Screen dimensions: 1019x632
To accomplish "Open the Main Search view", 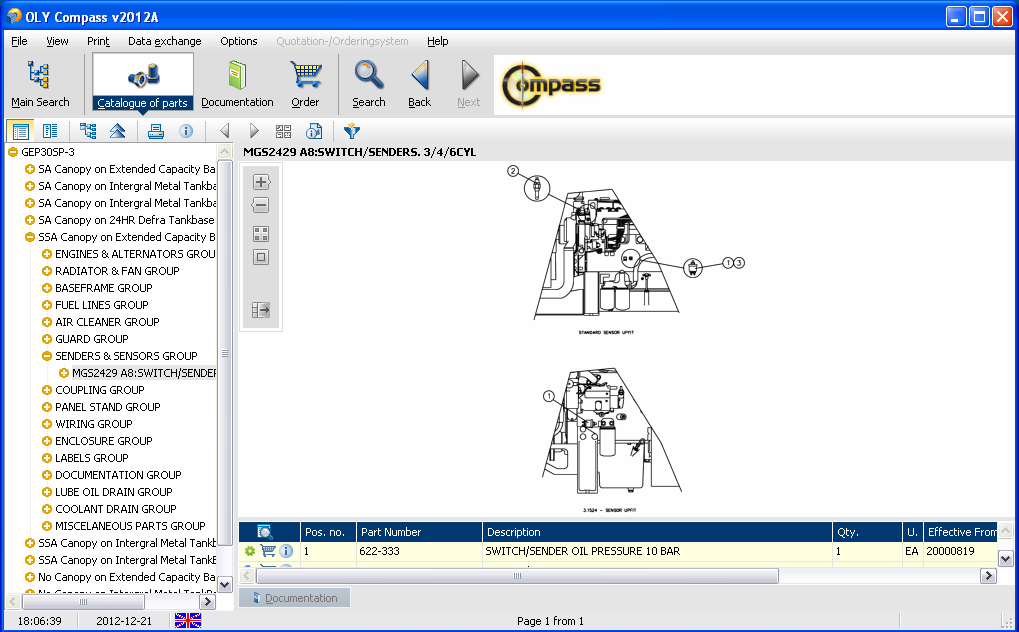I will [x=40, y=84].
